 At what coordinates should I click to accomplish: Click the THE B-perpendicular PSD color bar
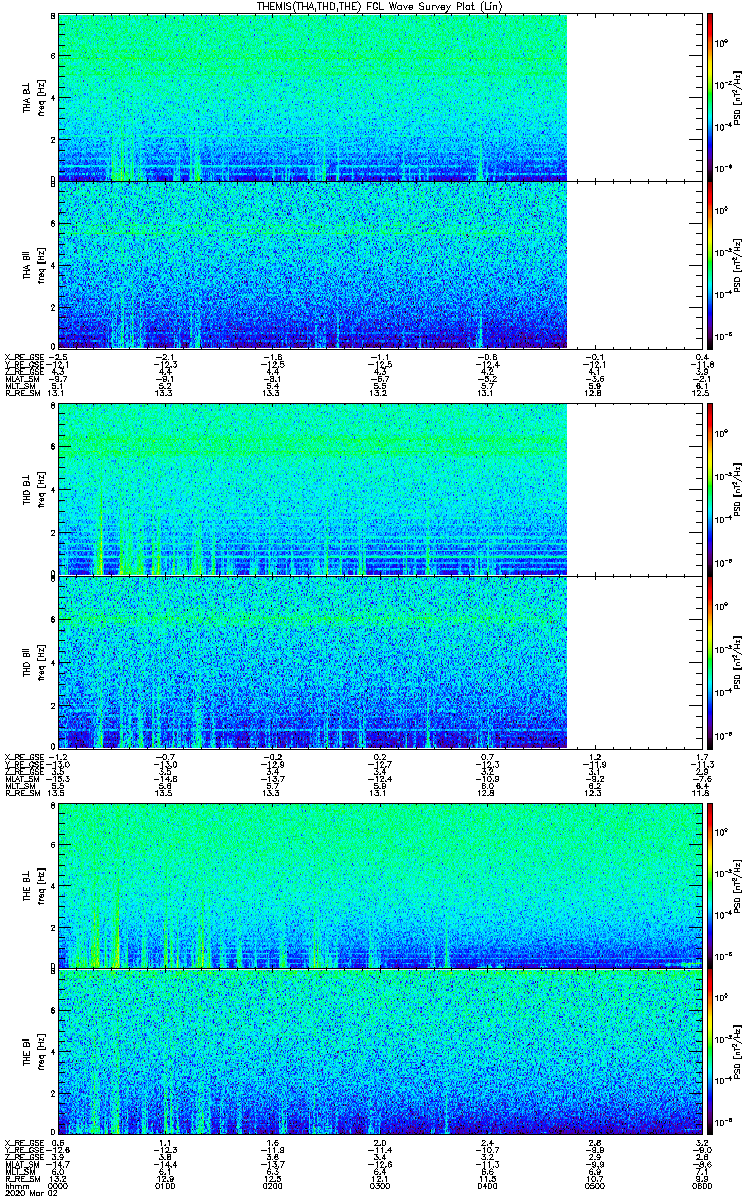tap(709, 886)
